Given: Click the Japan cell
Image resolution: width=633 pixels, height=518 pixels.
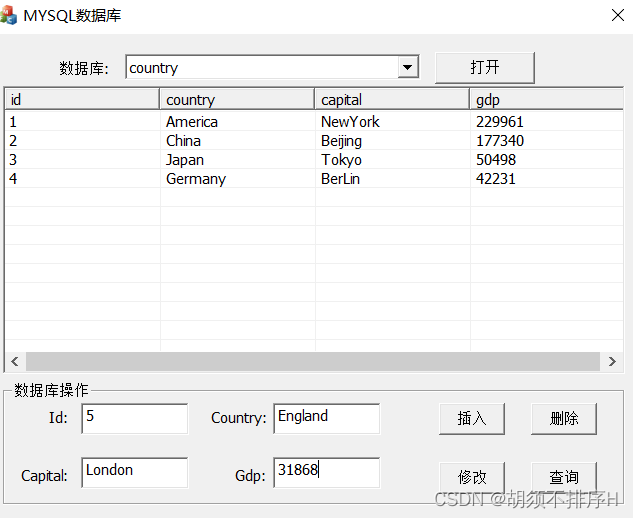Looking at the screenshot, I should [x=185, y=160].
